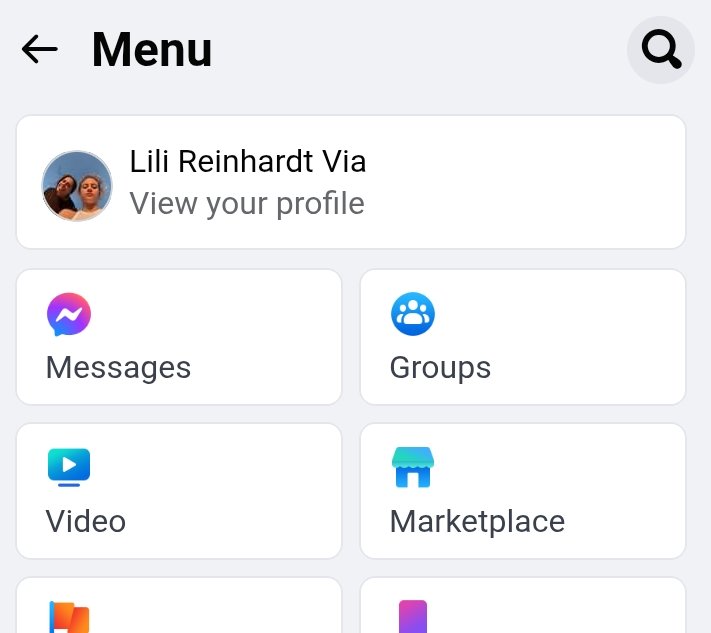This screenshot has width=711, height=633.
Task: Choose the Video label text
Action: (86, 521)
